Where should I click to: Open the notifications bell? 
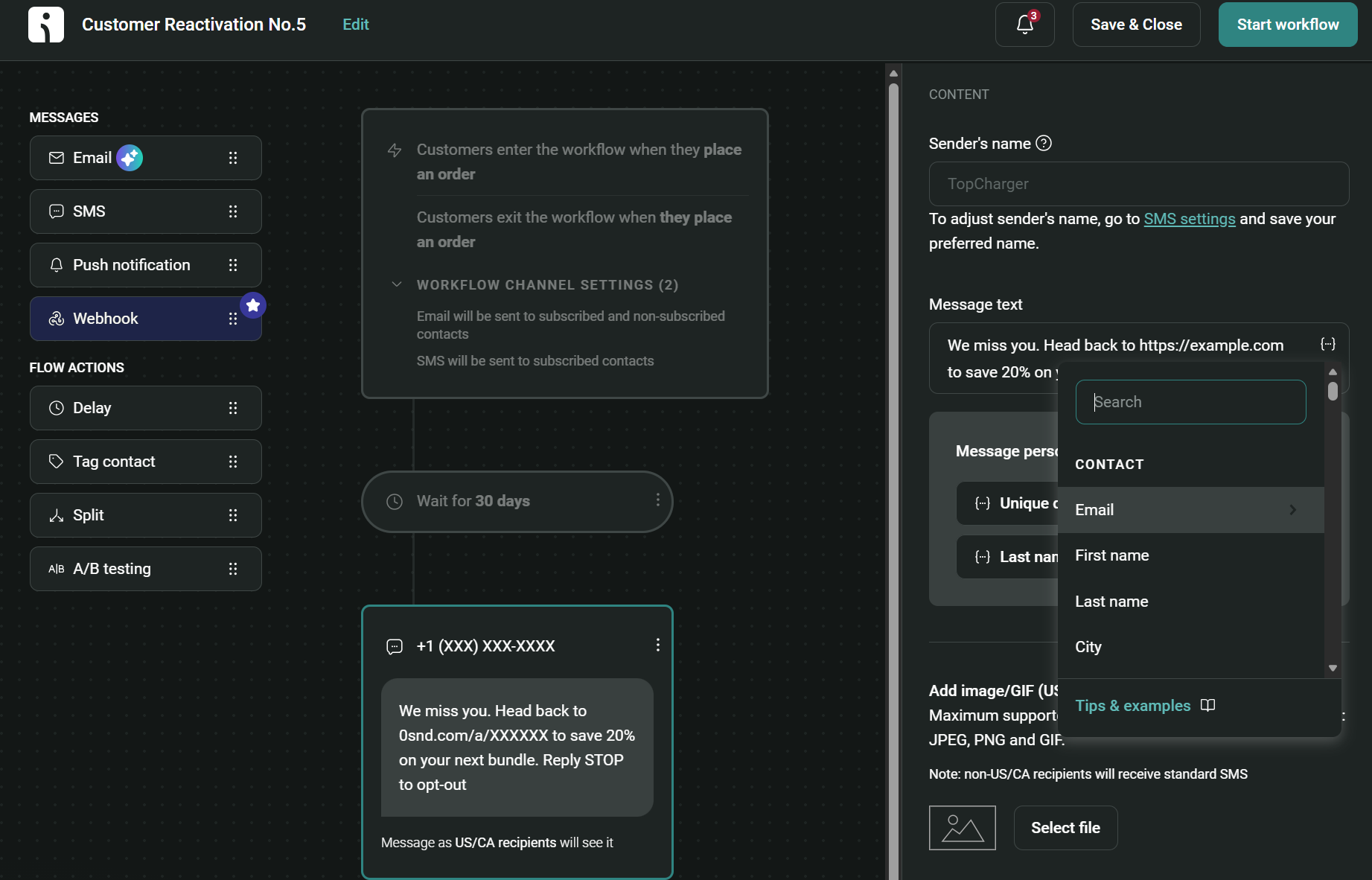tap(1024, 25)
